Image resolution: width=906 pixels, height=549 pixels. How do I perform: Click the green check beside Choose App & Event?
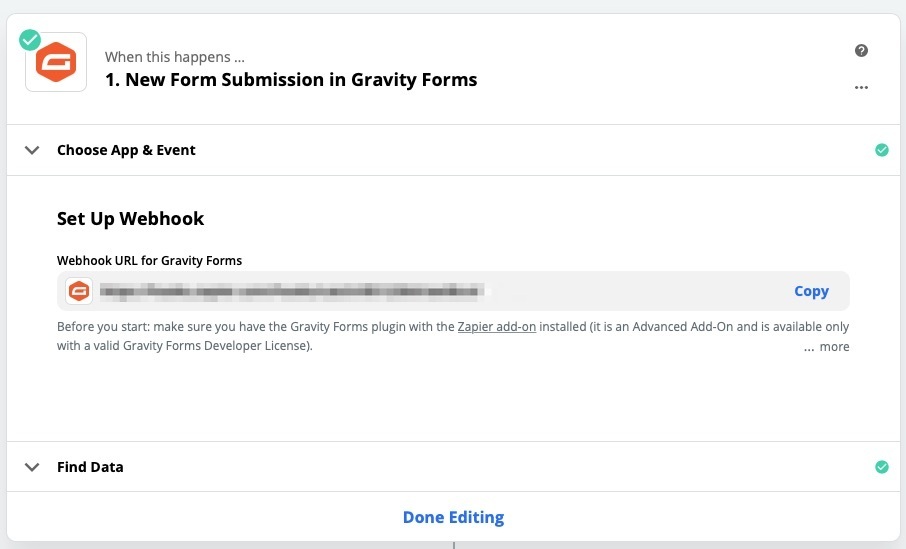tap(882, 150)
